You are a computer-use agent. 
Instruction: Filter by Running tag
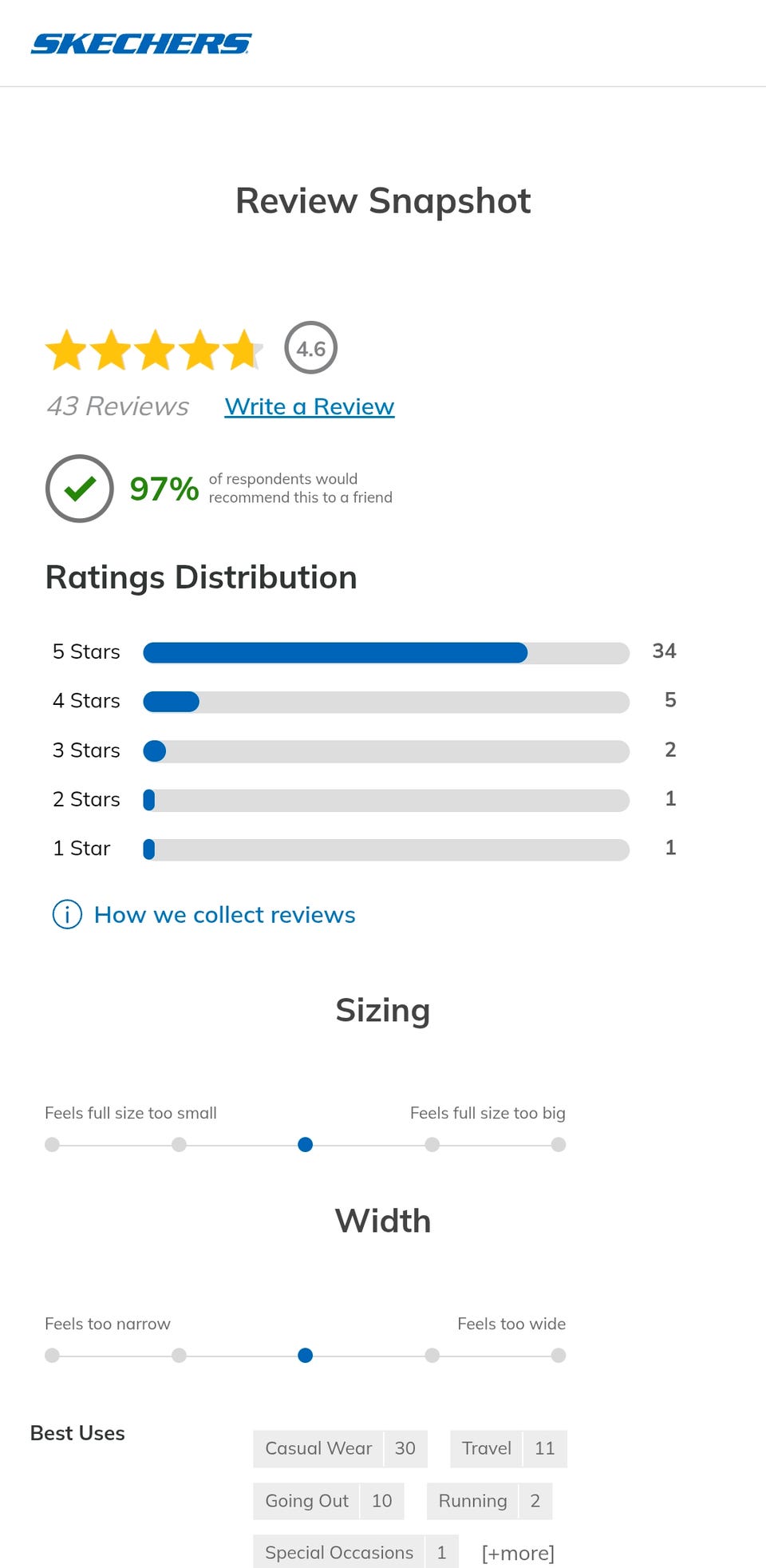click(x=489, y=1501)
